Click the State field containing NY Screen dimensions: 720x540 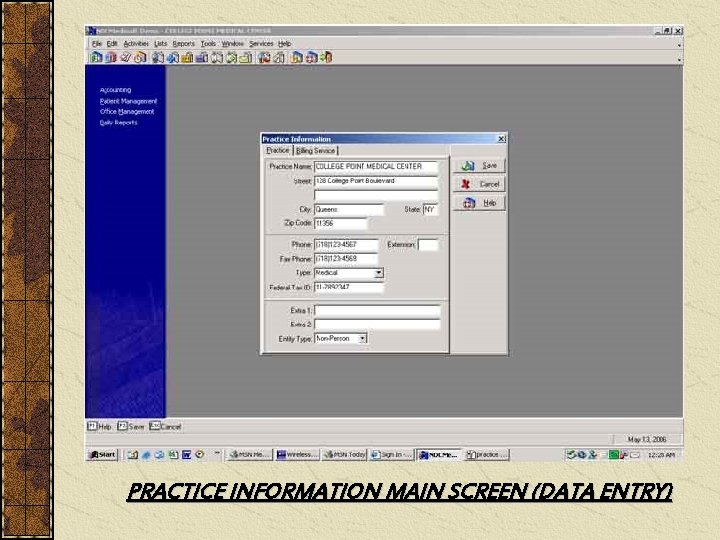click(430, 210)
